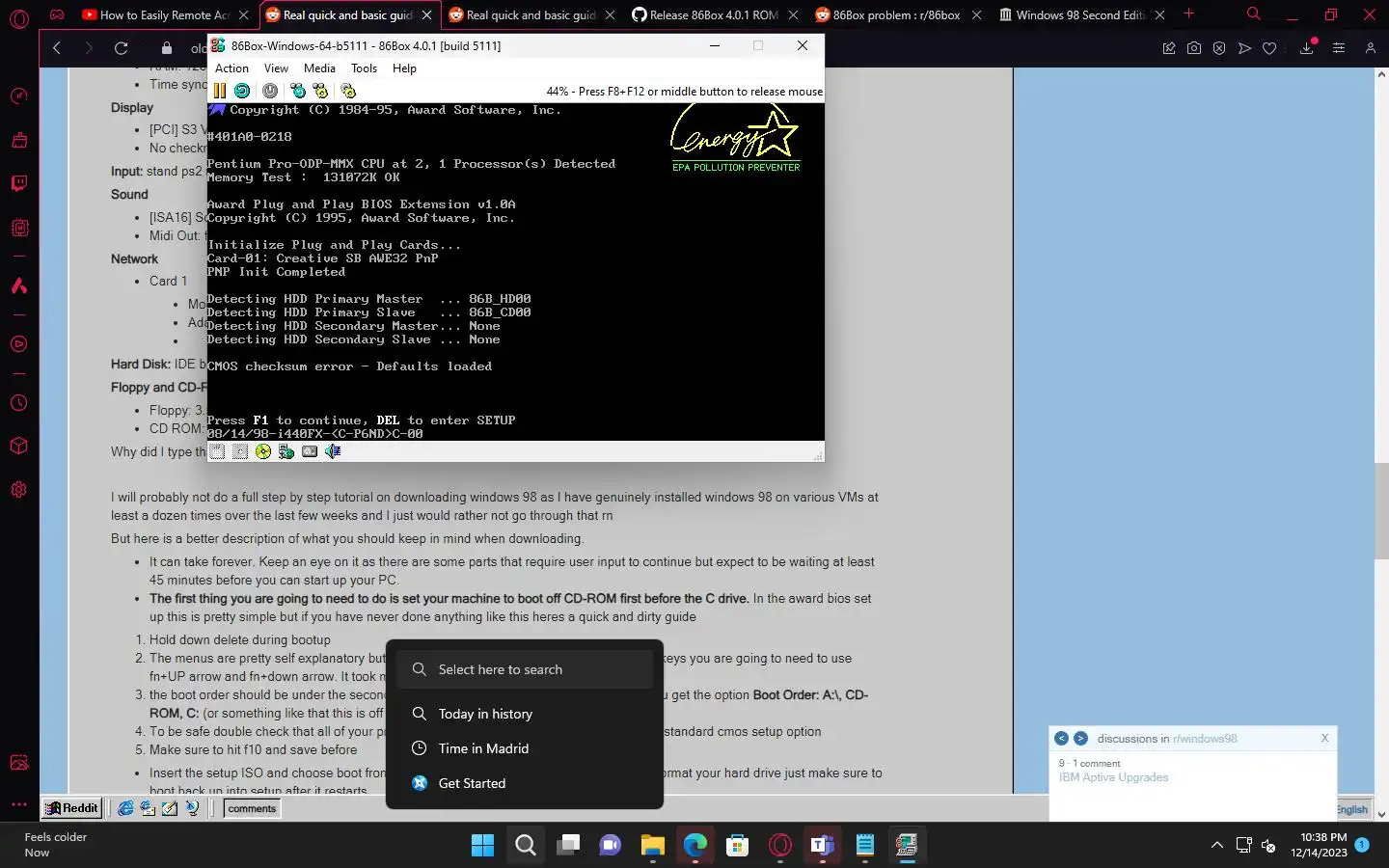Click the comments button in page footer
The height and width of the screenshot is (868, 1389).
coord(252,808)
